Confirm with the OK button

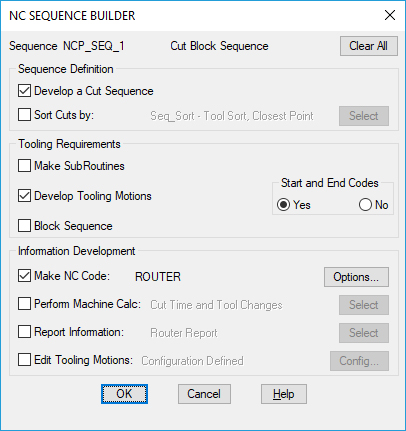pyautogui.click(x=124, y=394)
